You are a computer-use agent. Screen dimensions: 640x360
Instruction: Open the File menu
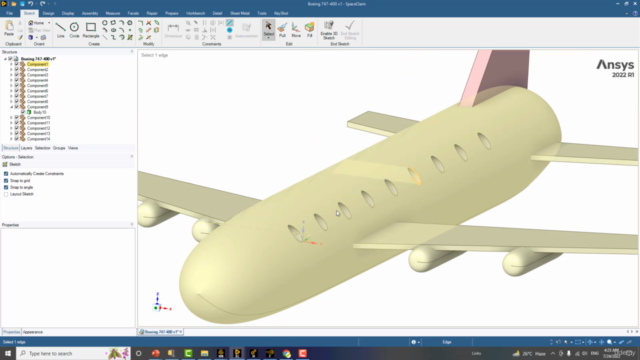click(x=9, y=13)
